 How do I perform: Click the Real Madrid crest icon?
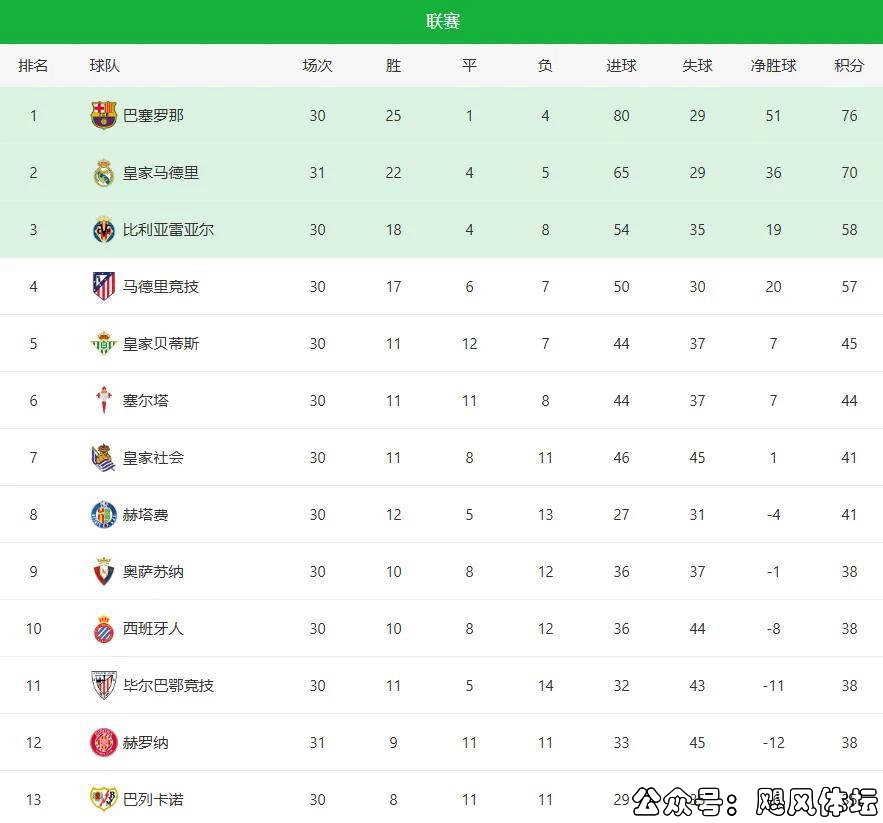(x=104, y=173)
